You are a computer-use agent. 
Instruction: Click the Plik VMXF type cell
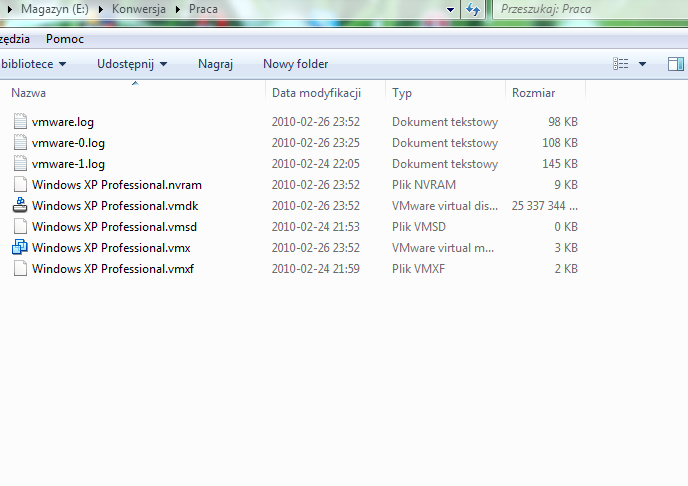[x=418, y=269]
